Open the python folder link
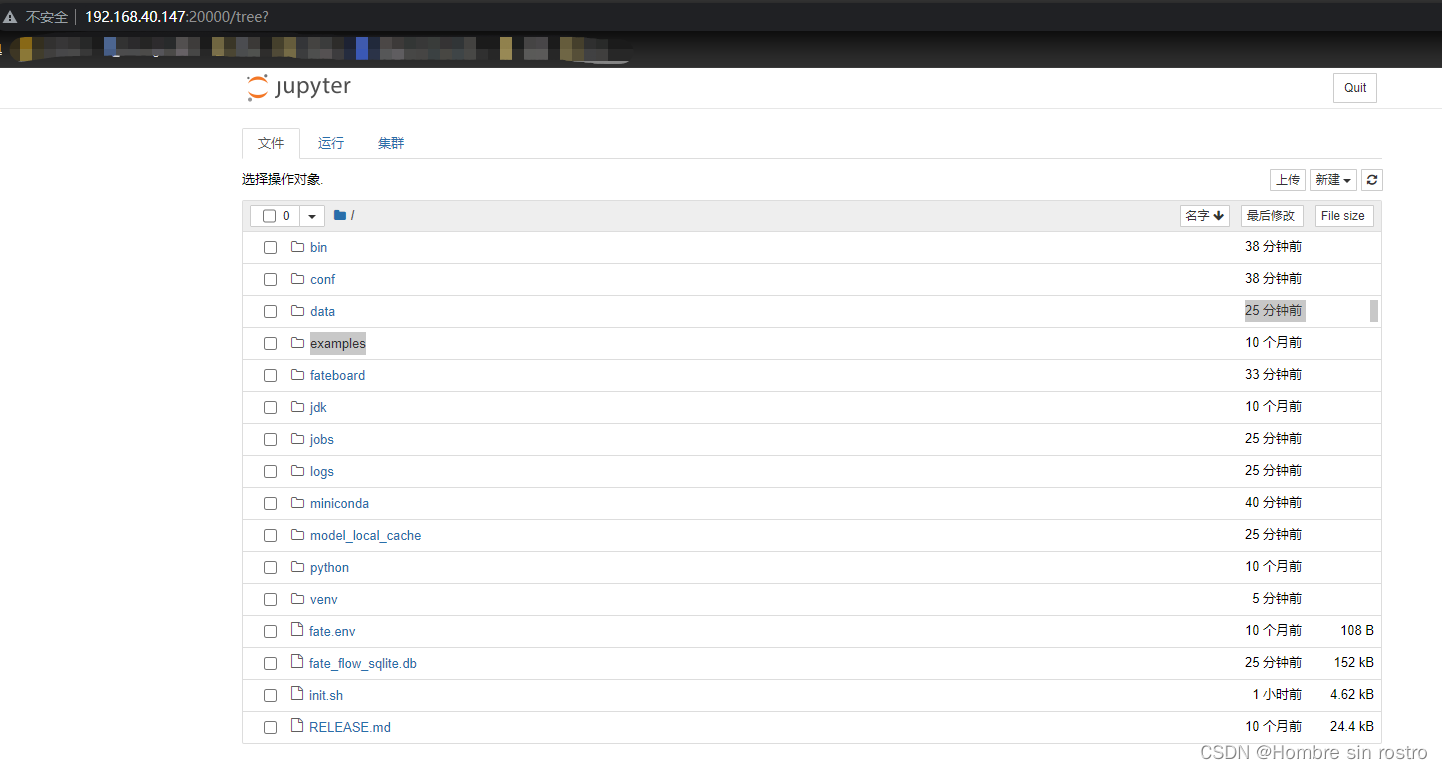 [x=330, y=567]
